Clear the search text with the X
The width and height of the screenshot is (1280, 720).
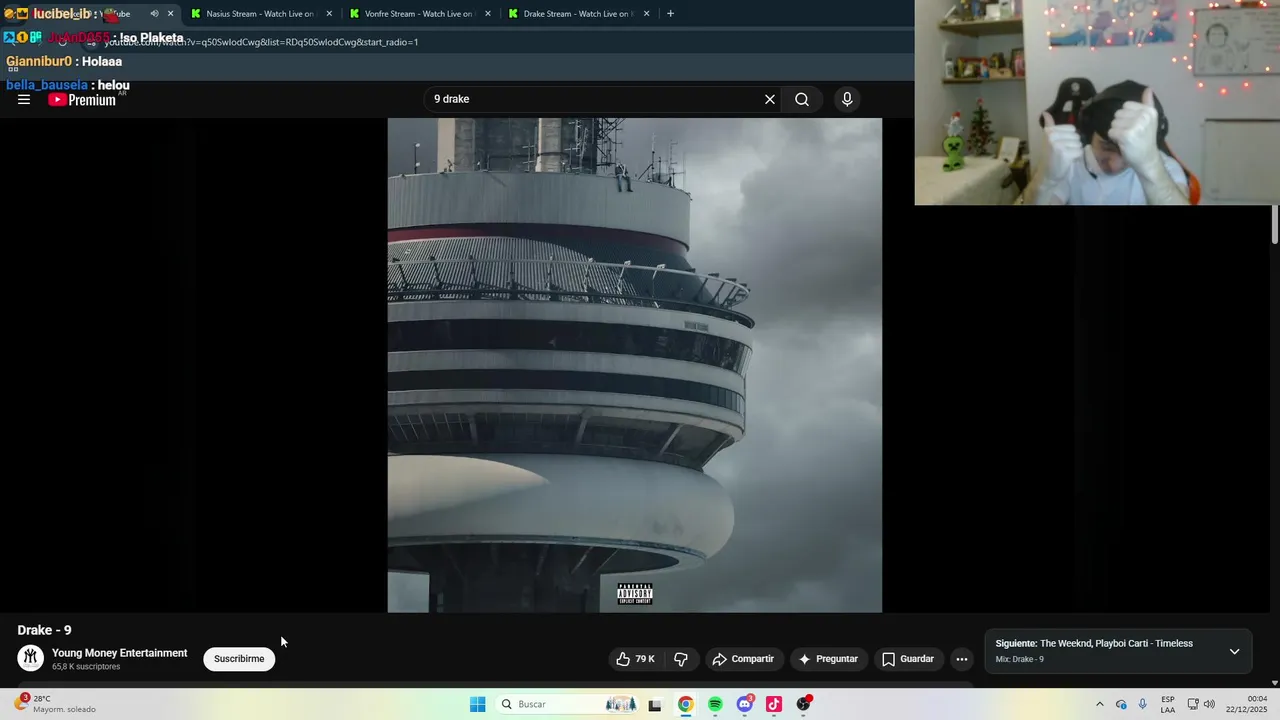point(770,99)
